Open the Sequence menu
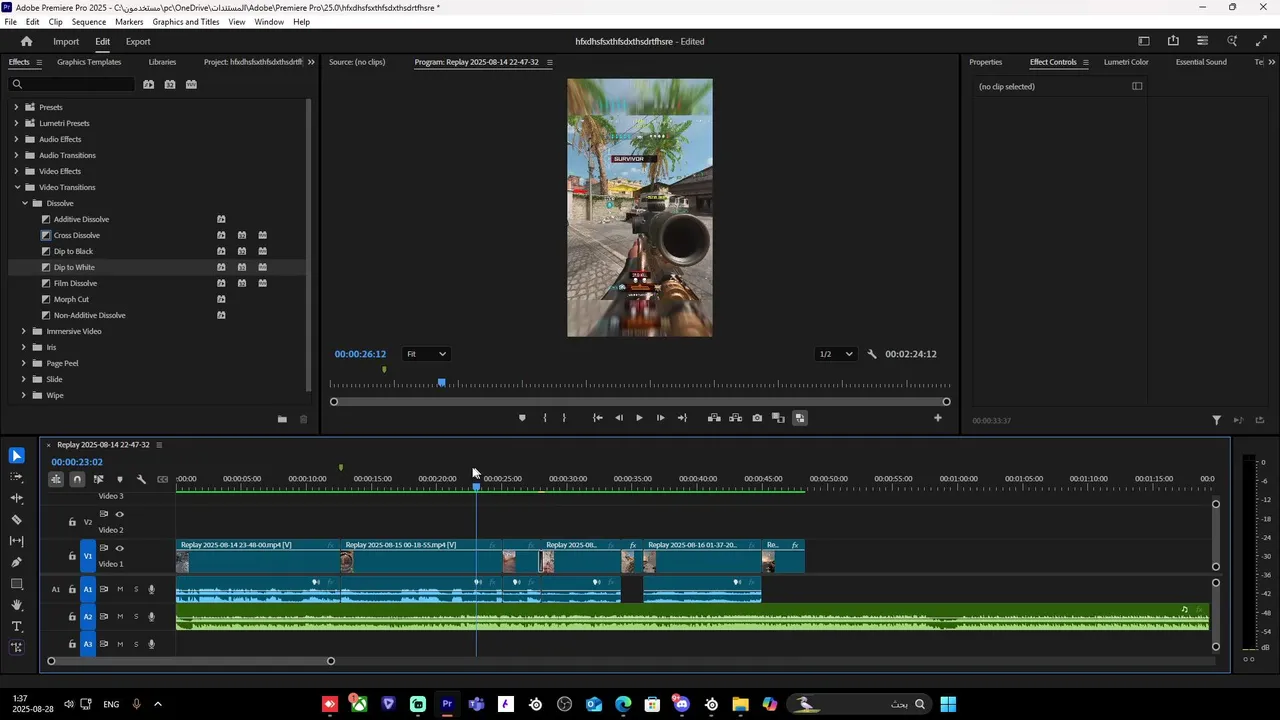This screenshot has width=1280, height=720. [89, 22]
